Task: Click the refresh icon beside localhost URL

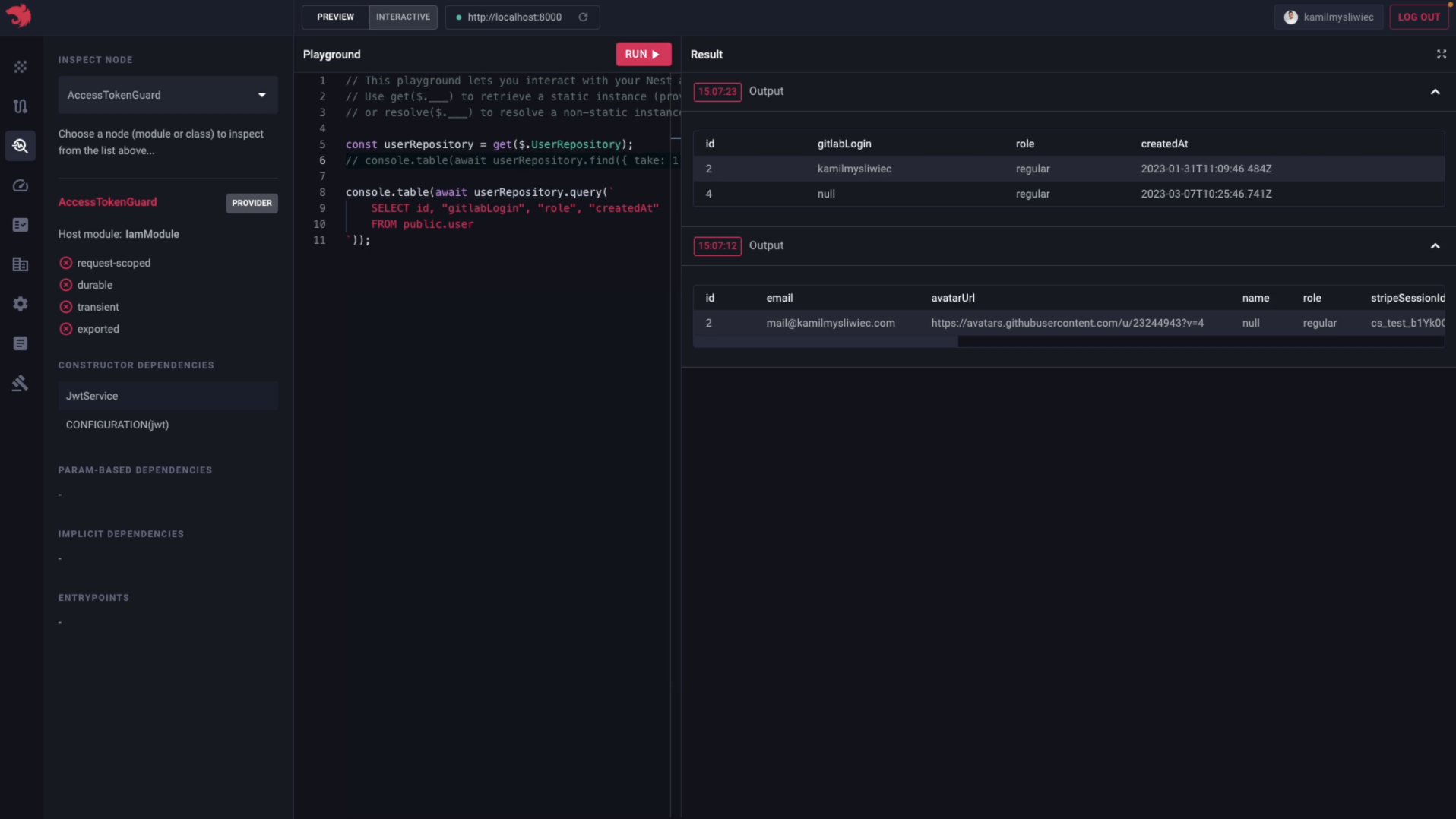Action: click(583, 17)
